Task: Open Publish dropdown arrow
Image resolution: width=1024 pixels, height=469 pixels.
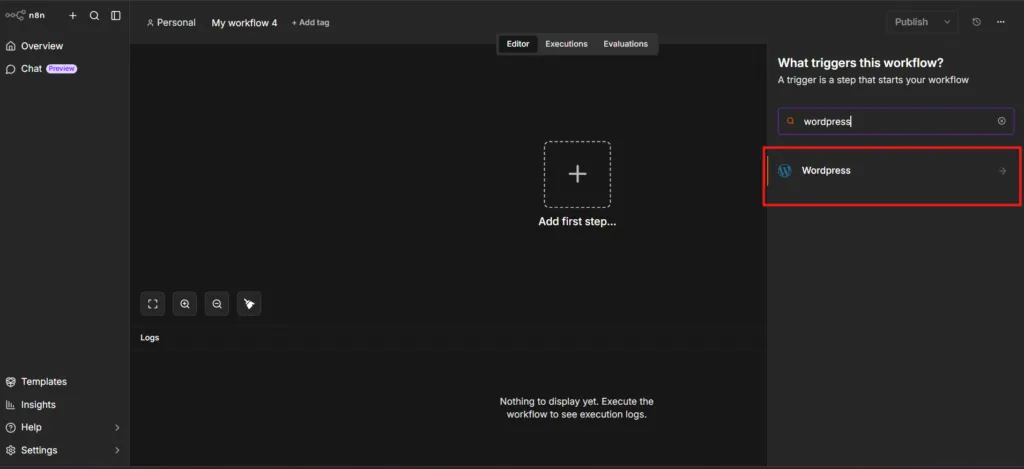Action: (x=947, y=22)
